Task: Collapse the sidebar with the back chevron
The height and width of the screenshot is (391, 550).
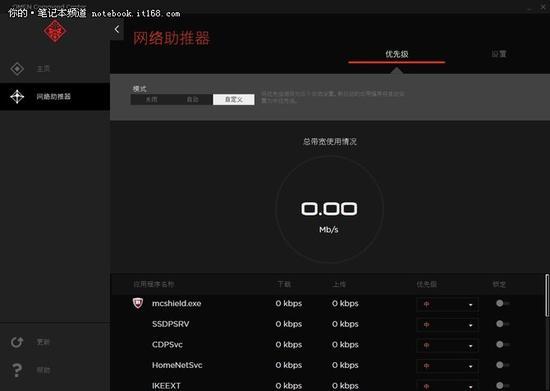Action: coord(117,29)
